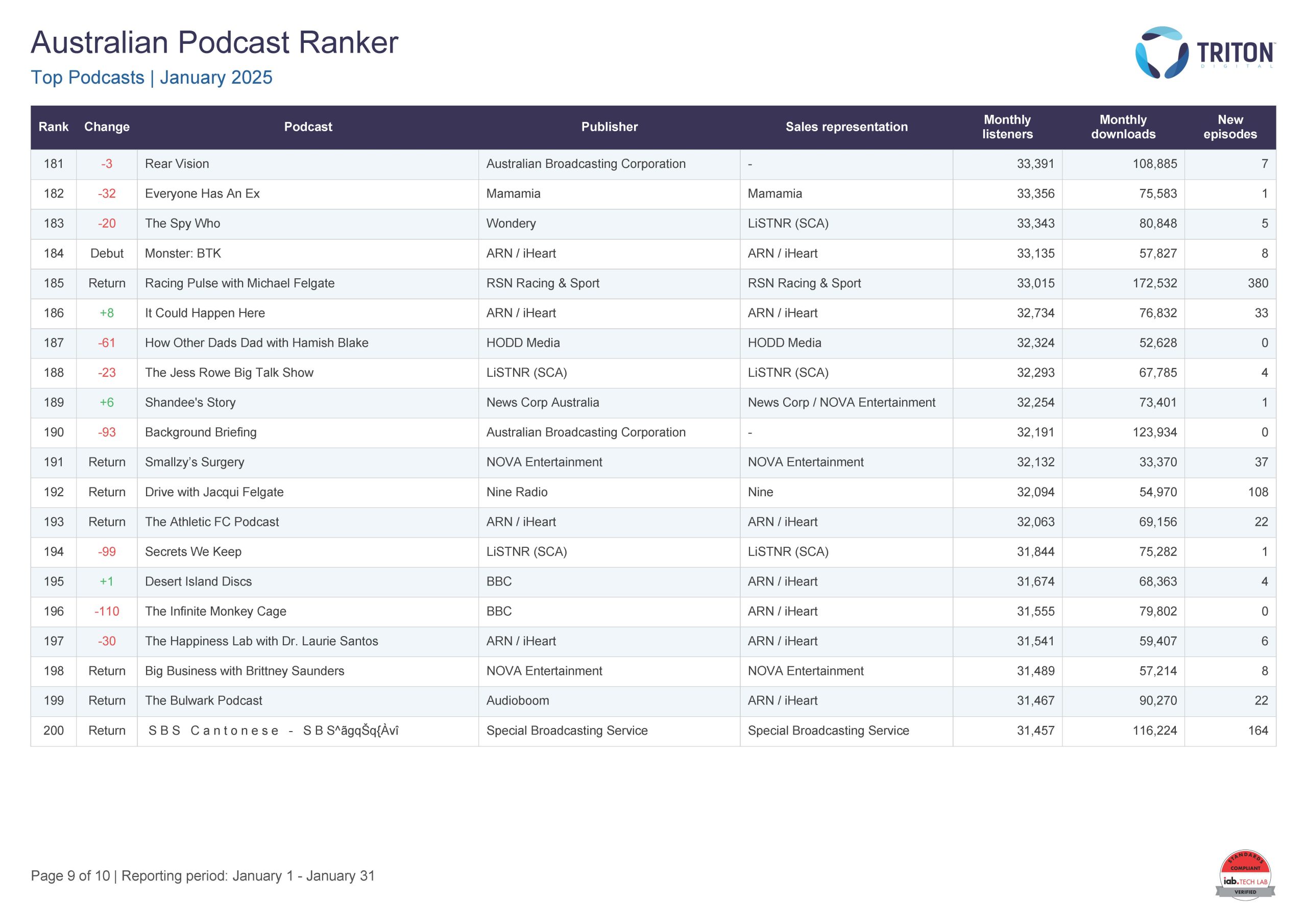Viewport: 1307px width, 924px height.
Task: Click the -110 change value
Action: (x=107, y=612)
